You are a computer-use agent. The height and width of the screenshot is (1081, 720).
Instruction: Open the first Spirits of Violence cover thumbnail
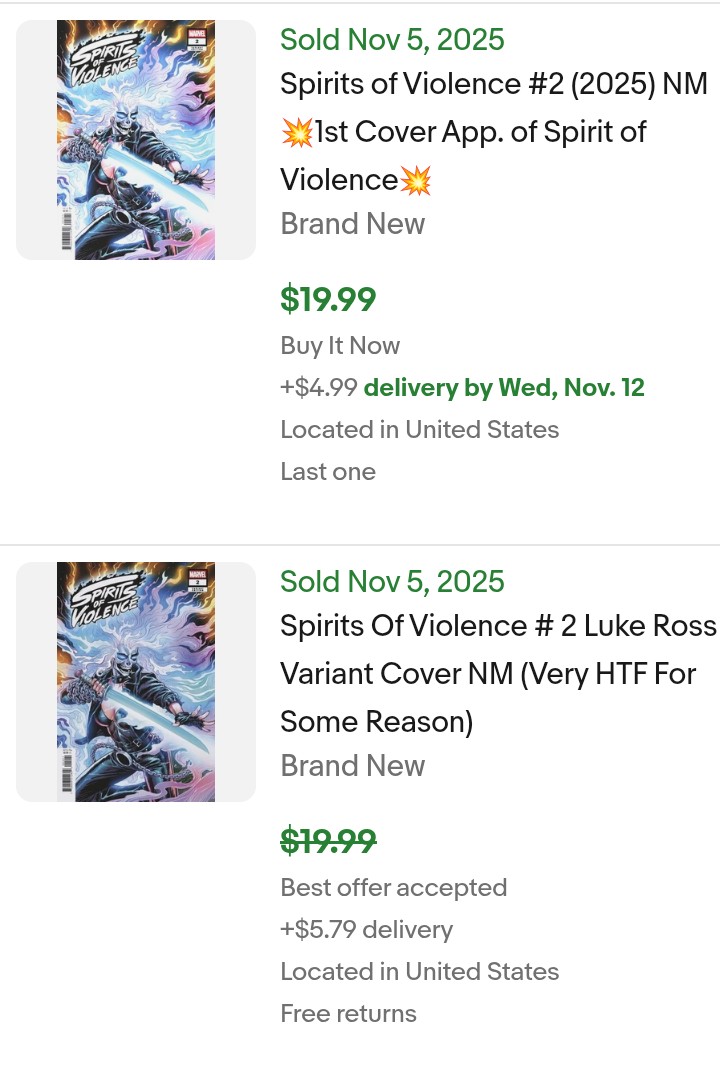[136, 140]
